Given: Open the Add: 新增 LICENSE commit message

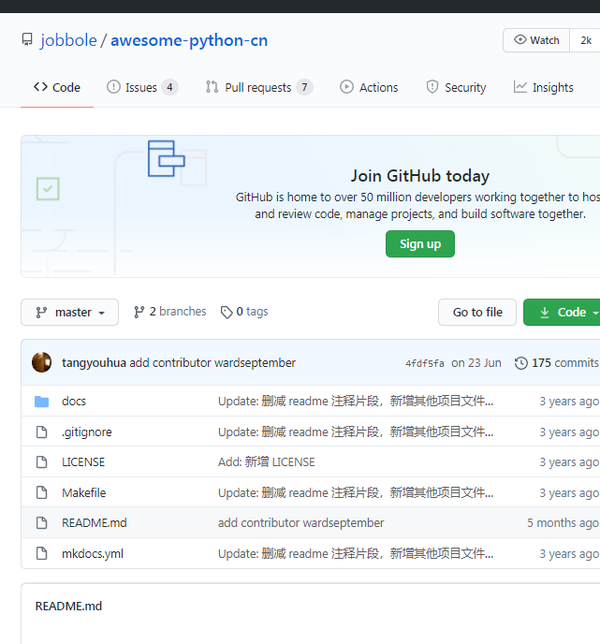Looking at the screenshot, I should pyautogui.click(x=267, y=462).
